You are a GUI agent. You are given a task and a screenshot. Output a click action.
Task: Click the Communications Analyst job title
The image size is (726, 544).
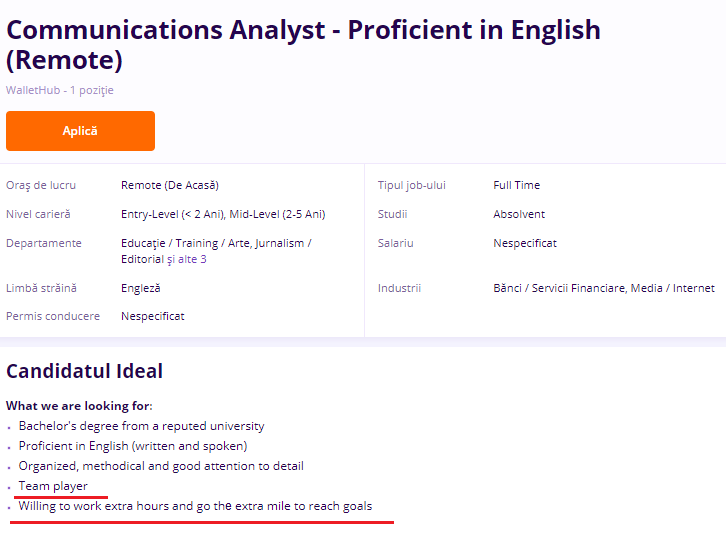303,44
